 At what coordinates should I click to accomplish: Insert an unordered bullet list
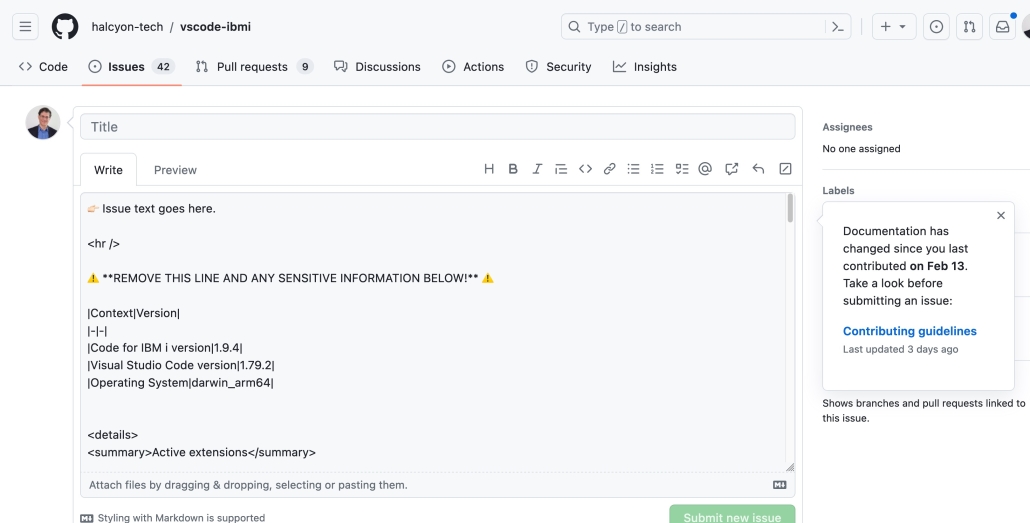coord(633,169)
